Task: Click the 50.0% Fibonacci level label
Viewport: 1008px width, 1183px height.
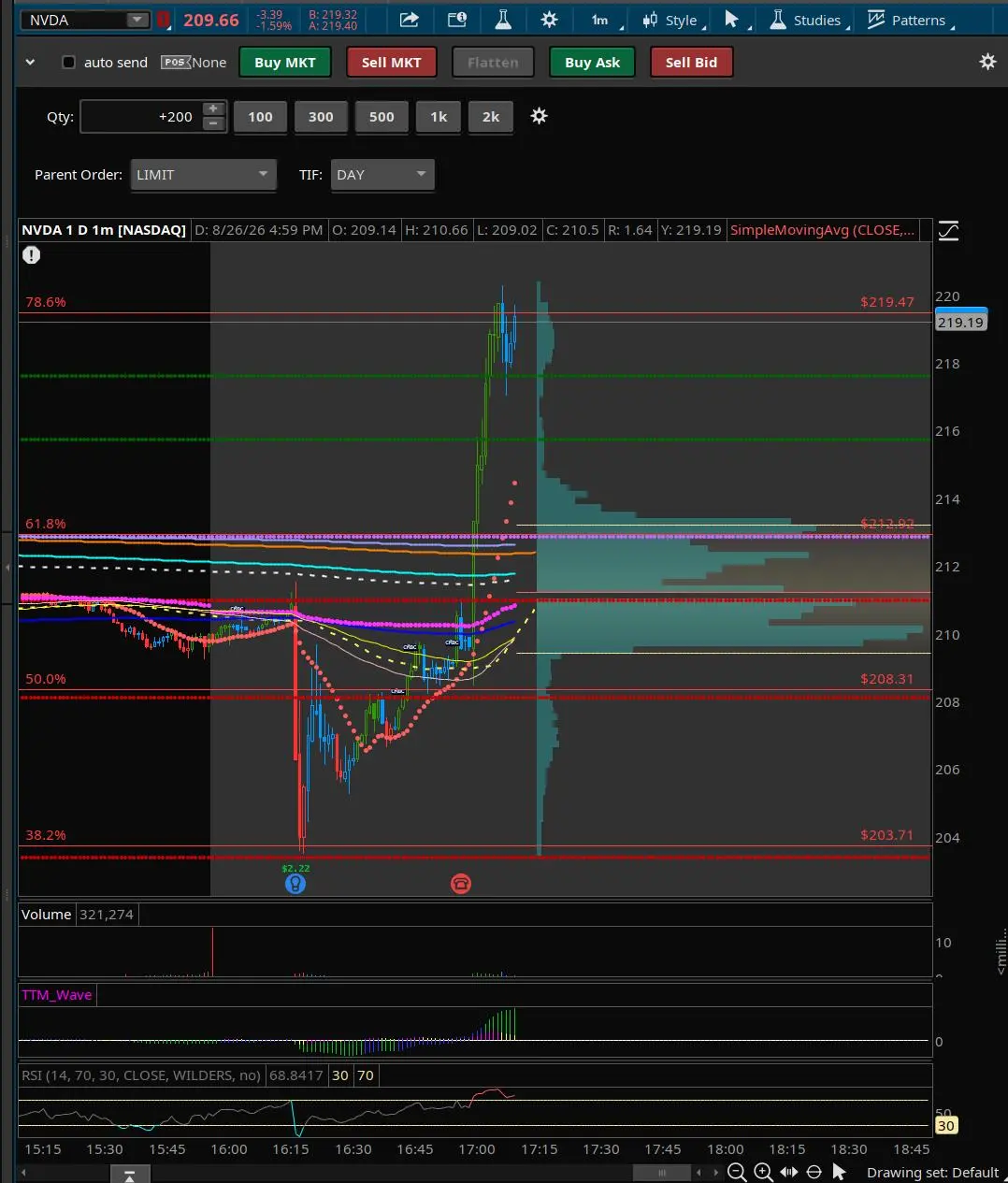Action: pyautogui.click(x=46, y=679)
